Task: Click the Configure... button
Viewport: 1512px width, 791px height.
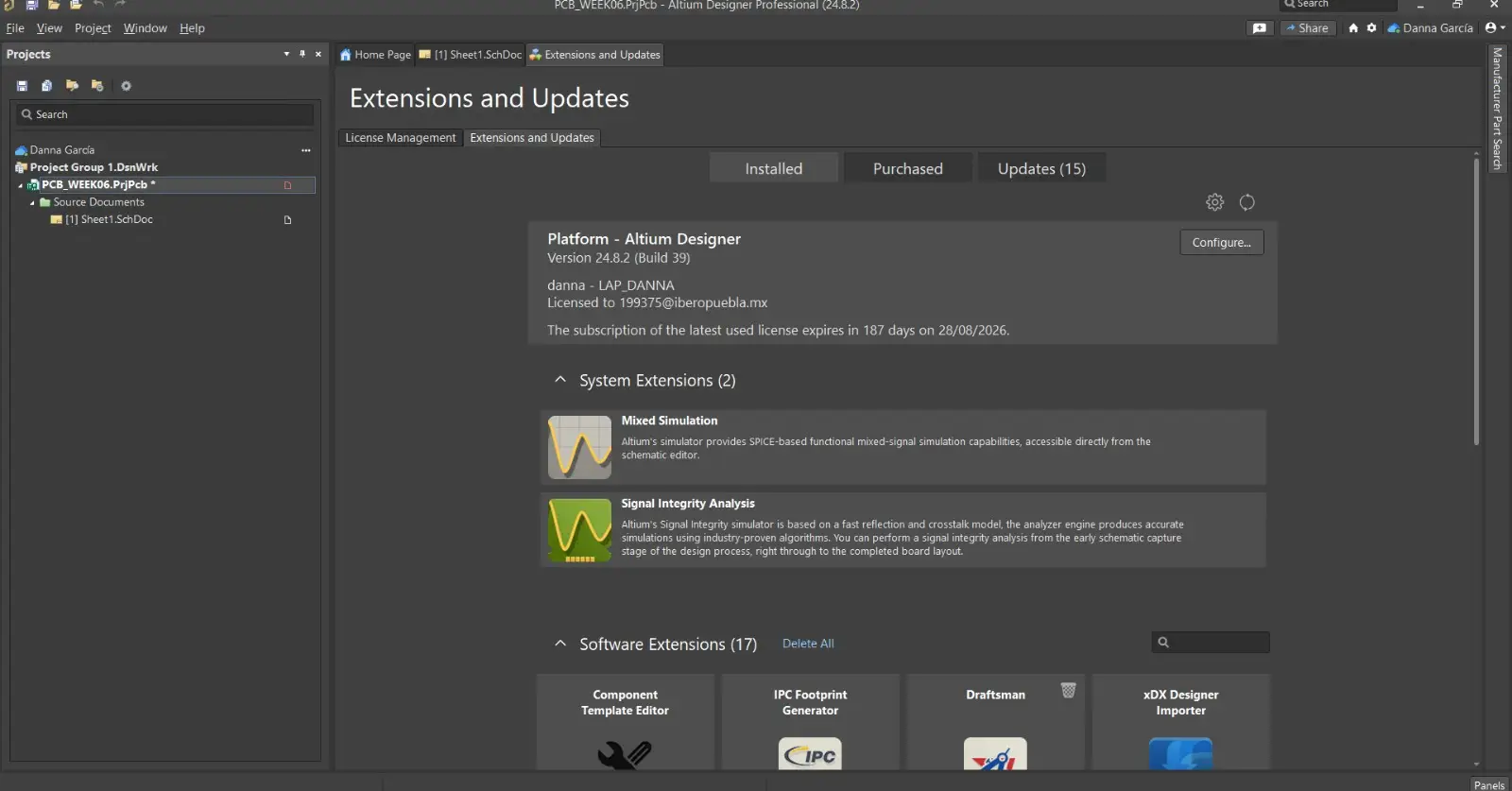Action: pyautogui.click(x=1222, y=243)
